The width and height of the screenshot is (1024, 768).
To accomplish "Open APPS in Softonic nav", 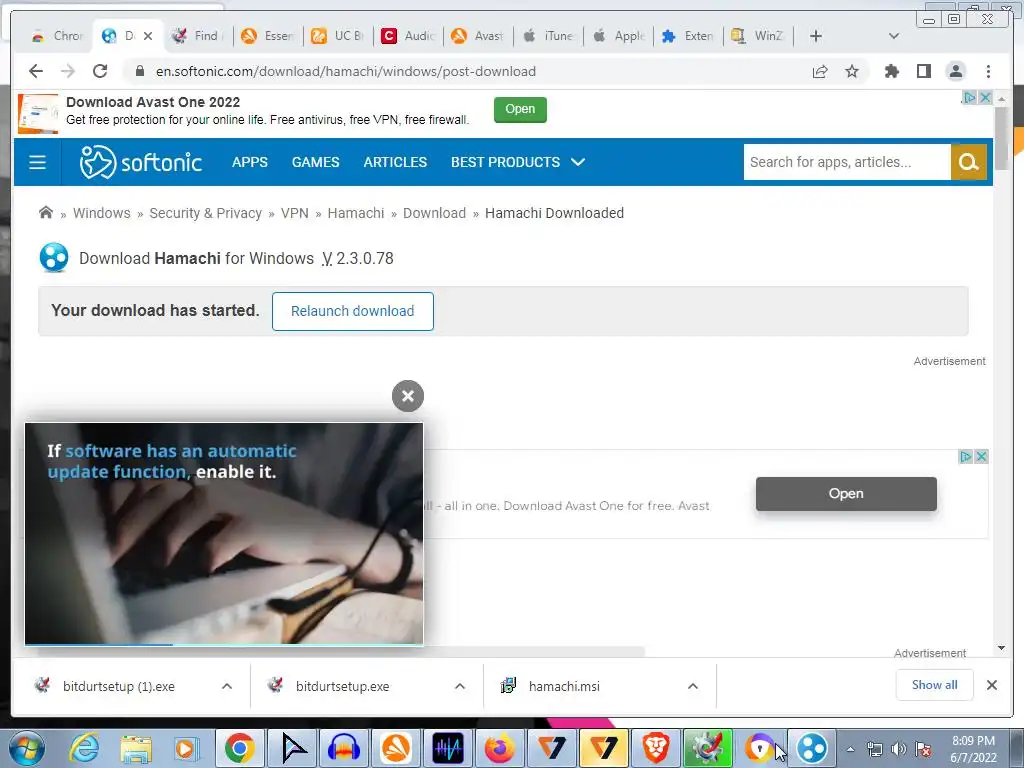I will tap(250, 162).
